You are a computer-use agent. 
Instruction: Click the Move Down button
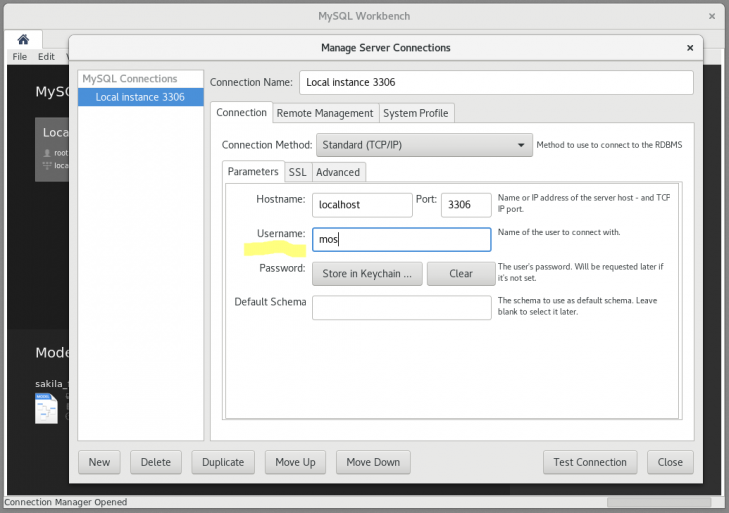coord(373,462)
